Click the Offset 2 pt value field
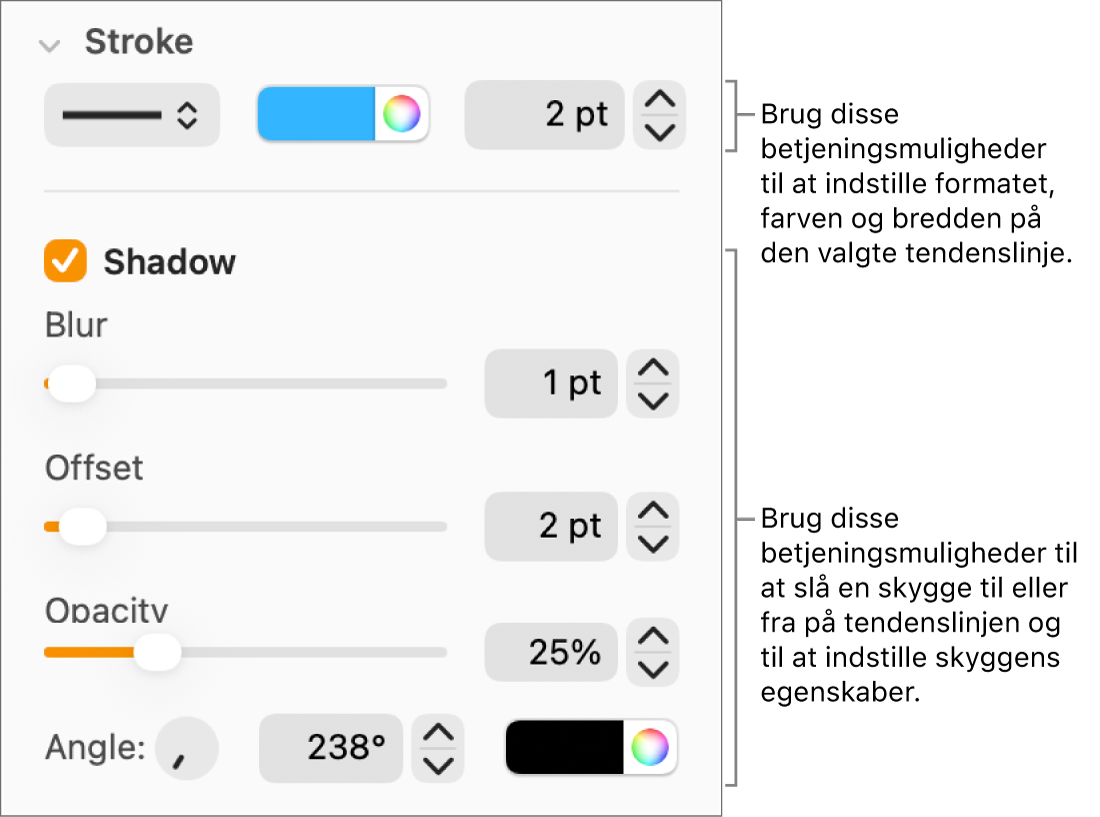 pyautogui.click(x=551, y=526)
